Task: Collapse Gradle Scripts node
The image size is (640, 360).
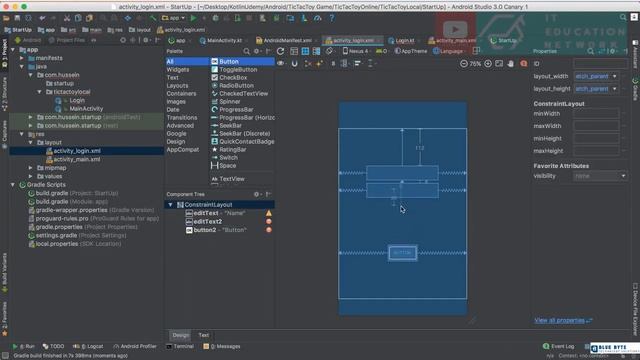Action: (x=13, y=185)
